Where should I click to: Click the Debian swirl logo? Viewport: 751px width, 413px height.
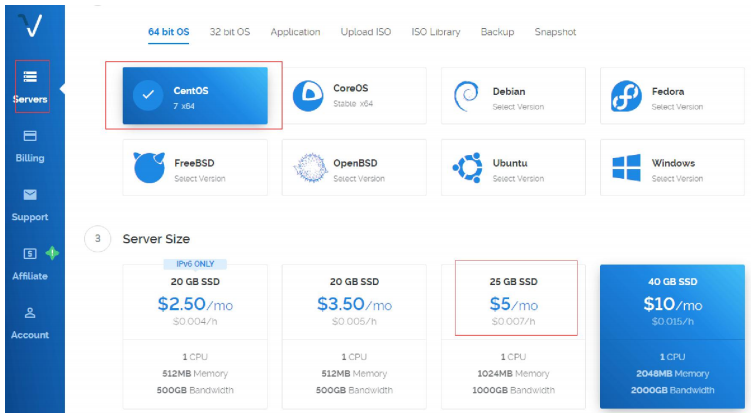[466, 96]
